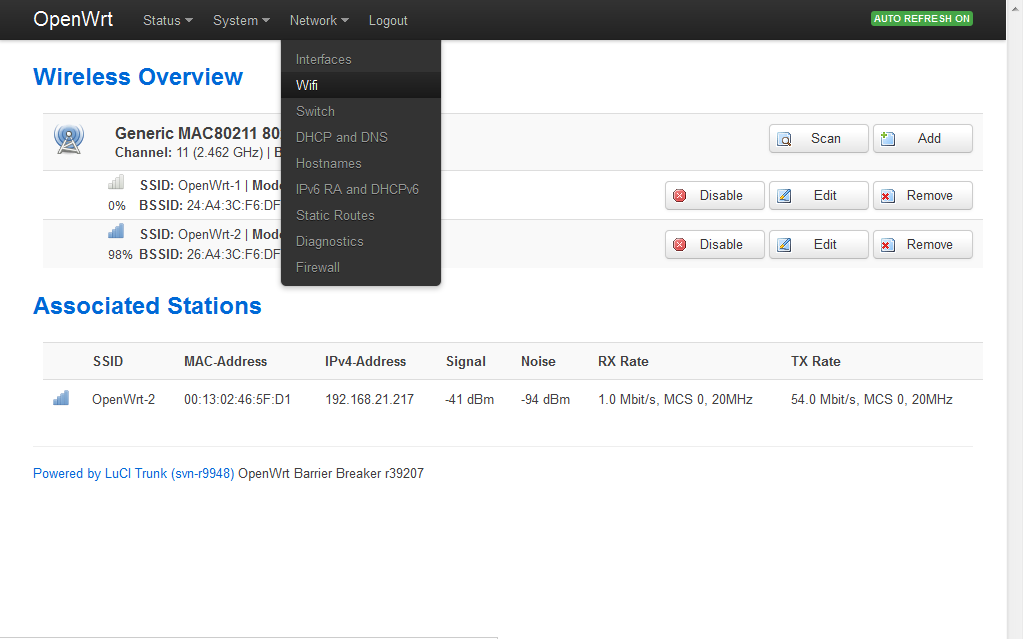
Task: Click IP address 192.168.21.217
Action: (369, 399)
